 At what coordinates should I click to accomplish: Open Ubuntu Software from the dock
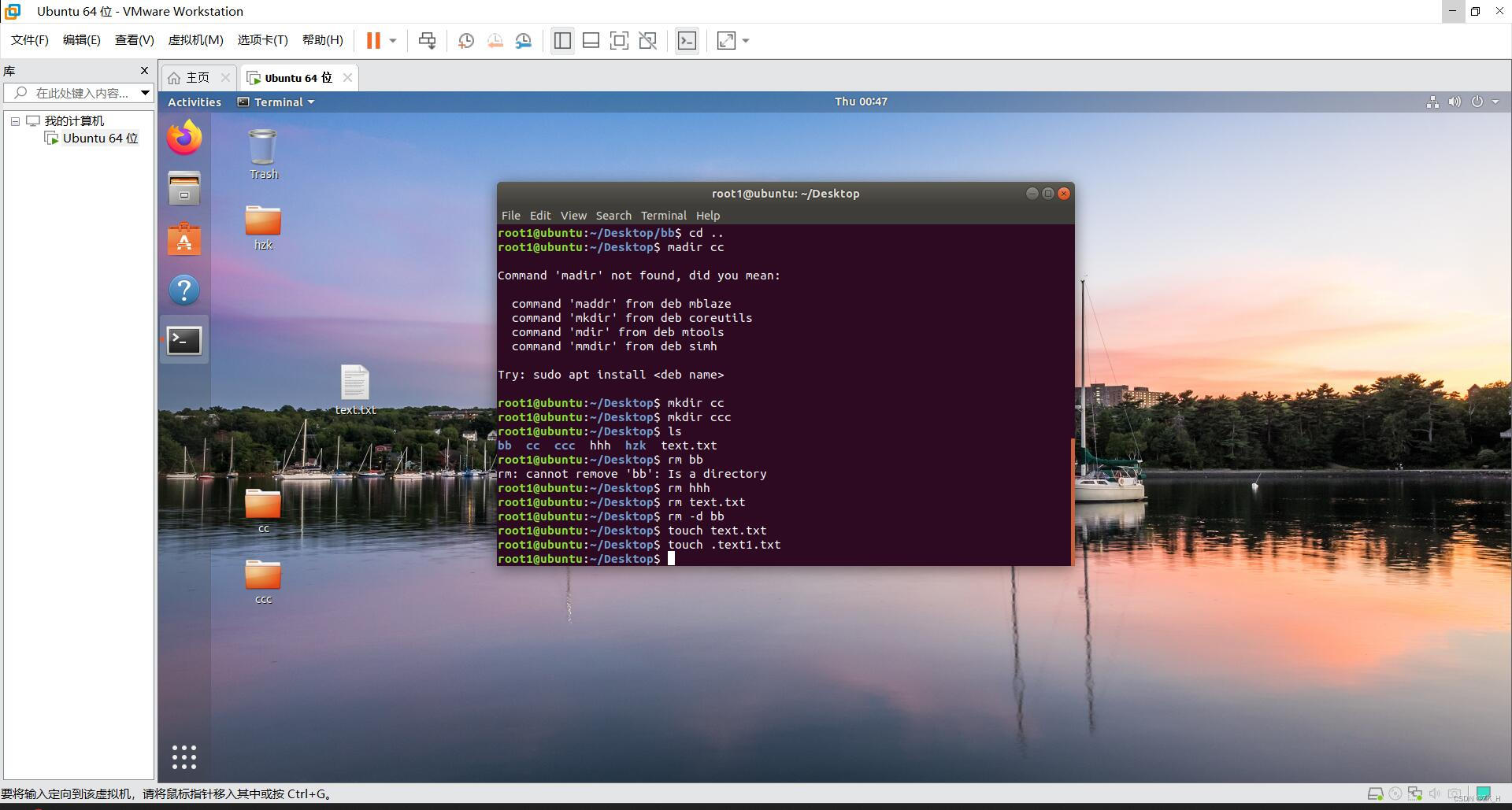184,239
